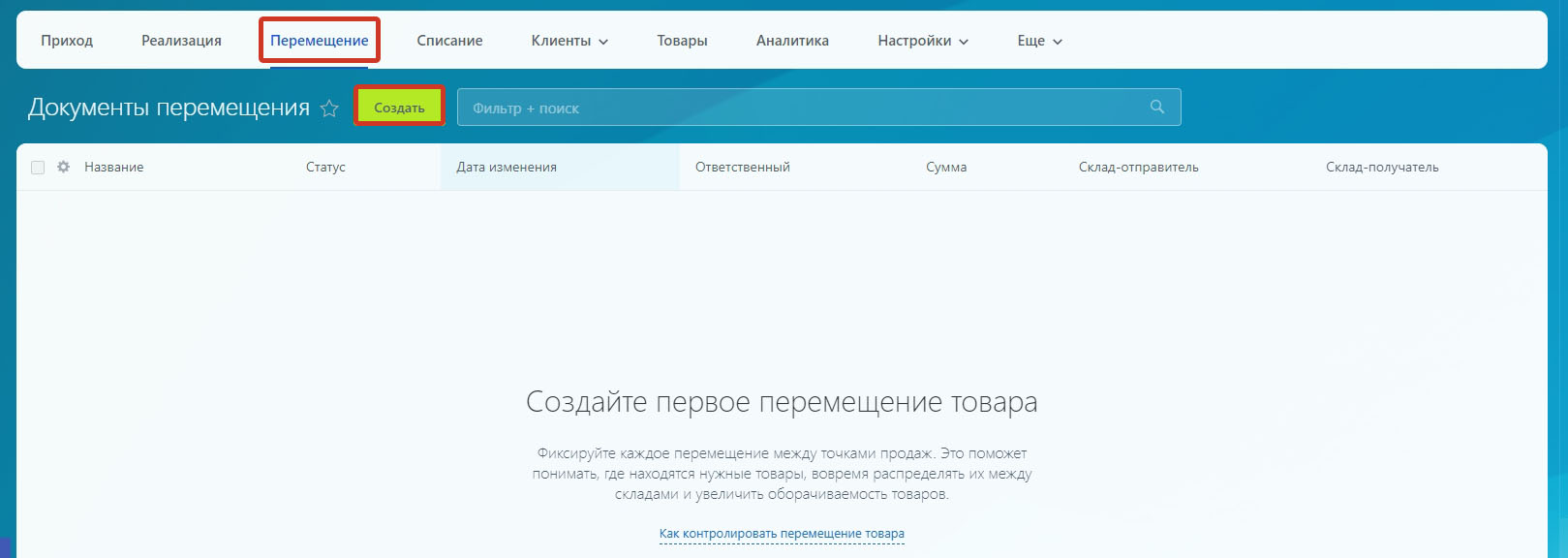Toggle the select-all checkbox in table header

point(38,168)
